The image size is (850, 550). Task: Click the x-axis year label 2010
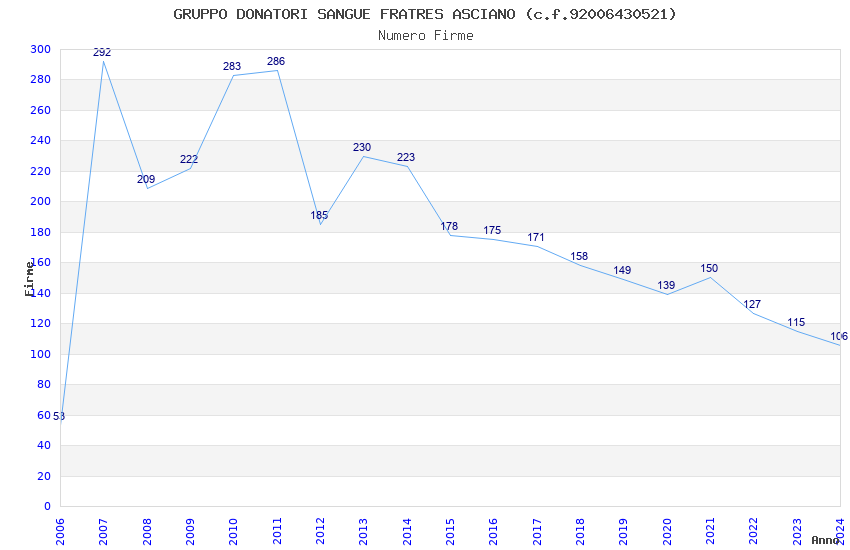point(233,532)
